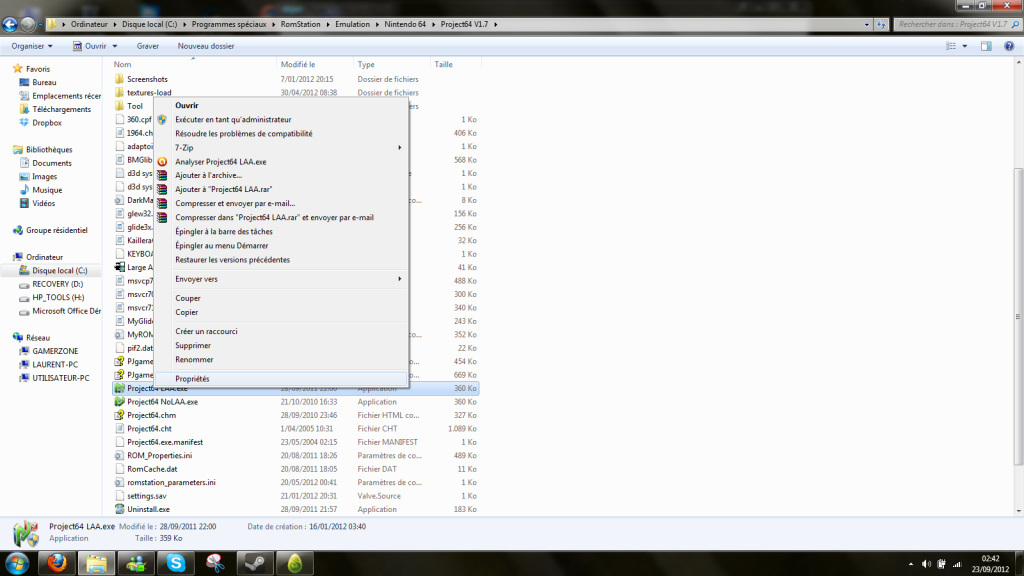Click Ouvrir in context menu

pos(281,106)
